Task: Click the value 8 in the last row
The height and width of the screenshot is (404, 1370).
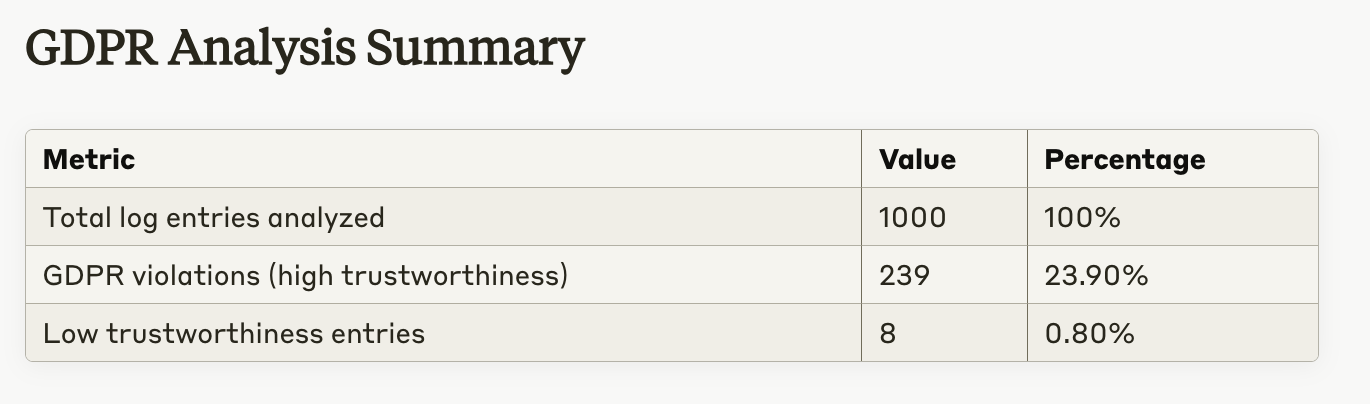Action: click(x=887, y=333)
